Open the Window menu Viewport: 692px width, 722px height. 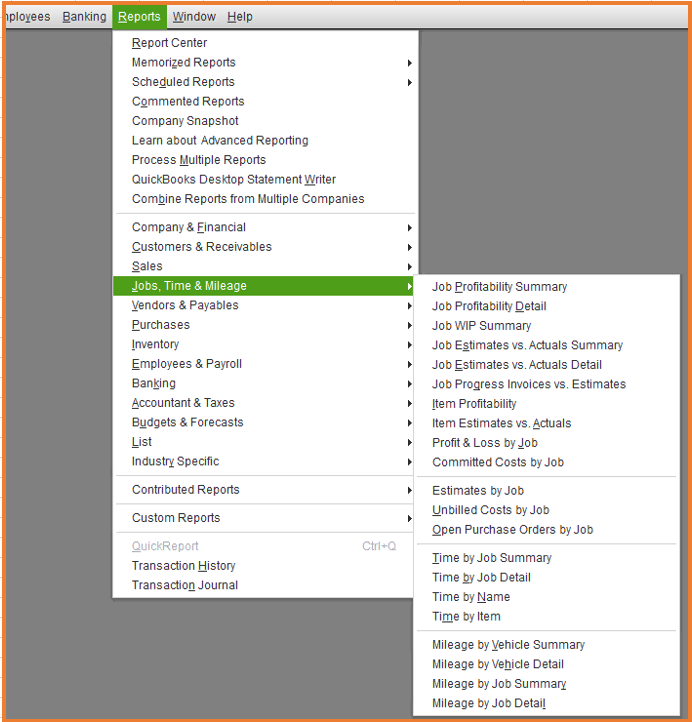(194, 17)
